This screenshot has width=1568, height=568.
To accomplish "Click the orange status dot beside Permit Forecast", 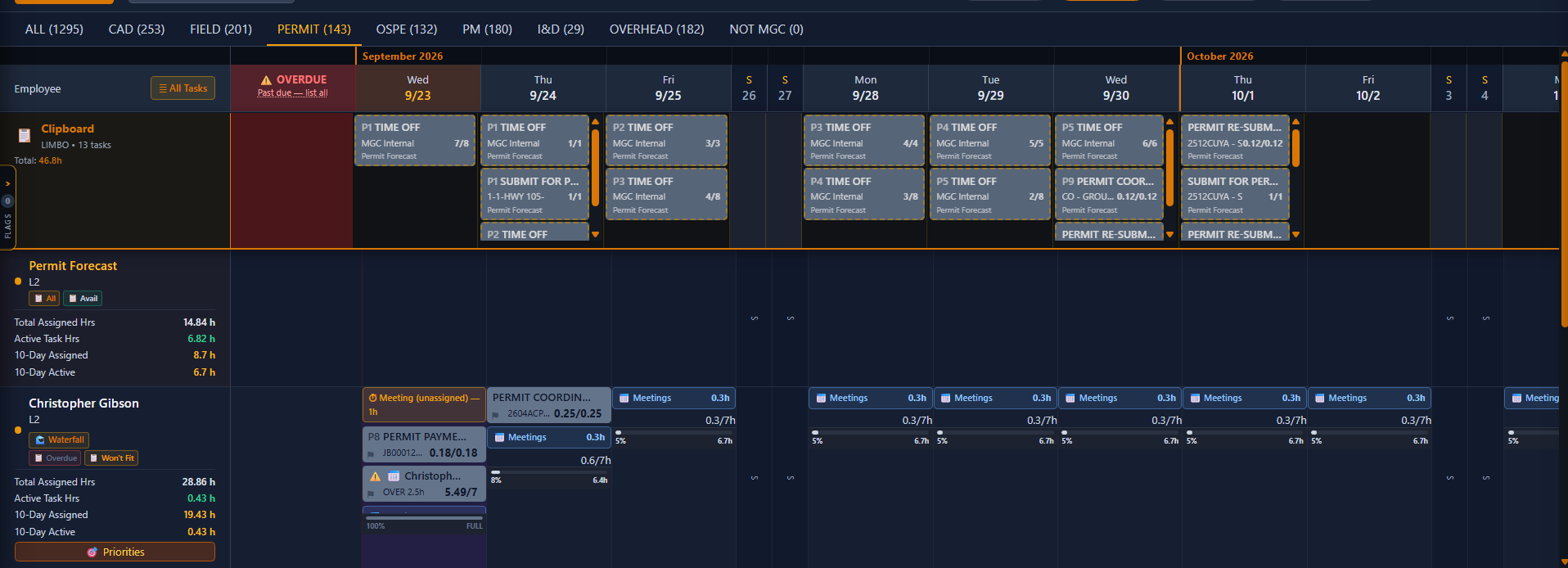I will [x=18, y=282].
